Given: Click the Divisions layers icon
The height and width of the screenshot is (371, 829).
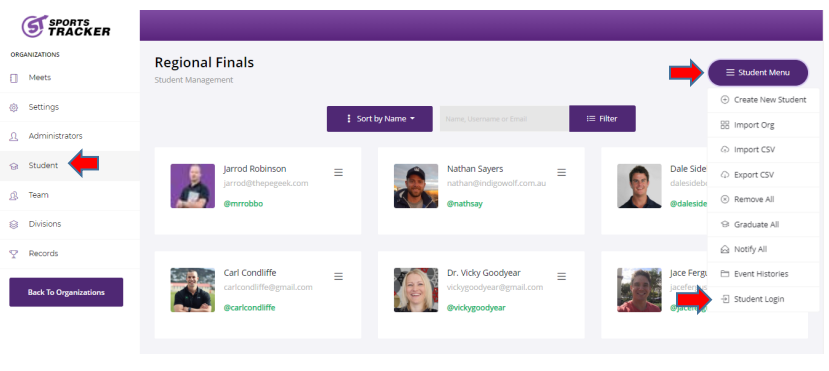Looking at the screenshot, I should click(14, 224).
